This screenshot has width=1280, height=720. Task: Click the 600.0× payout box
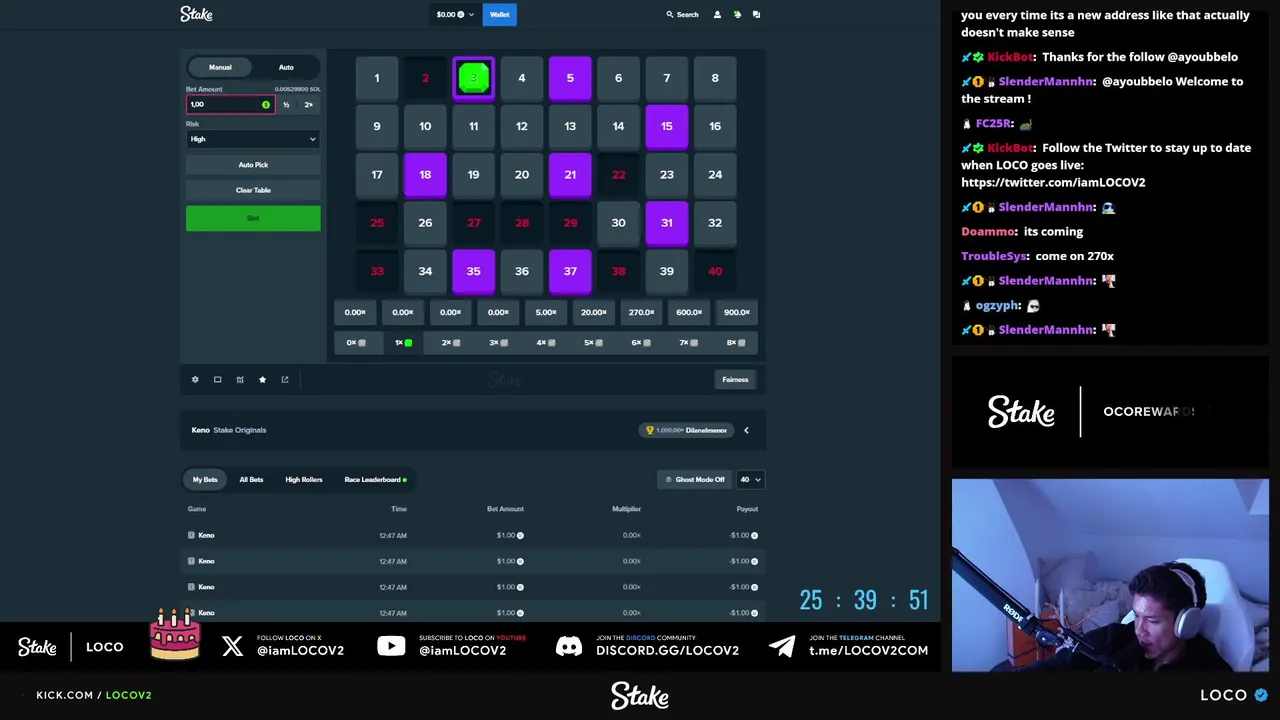(689, 313)
